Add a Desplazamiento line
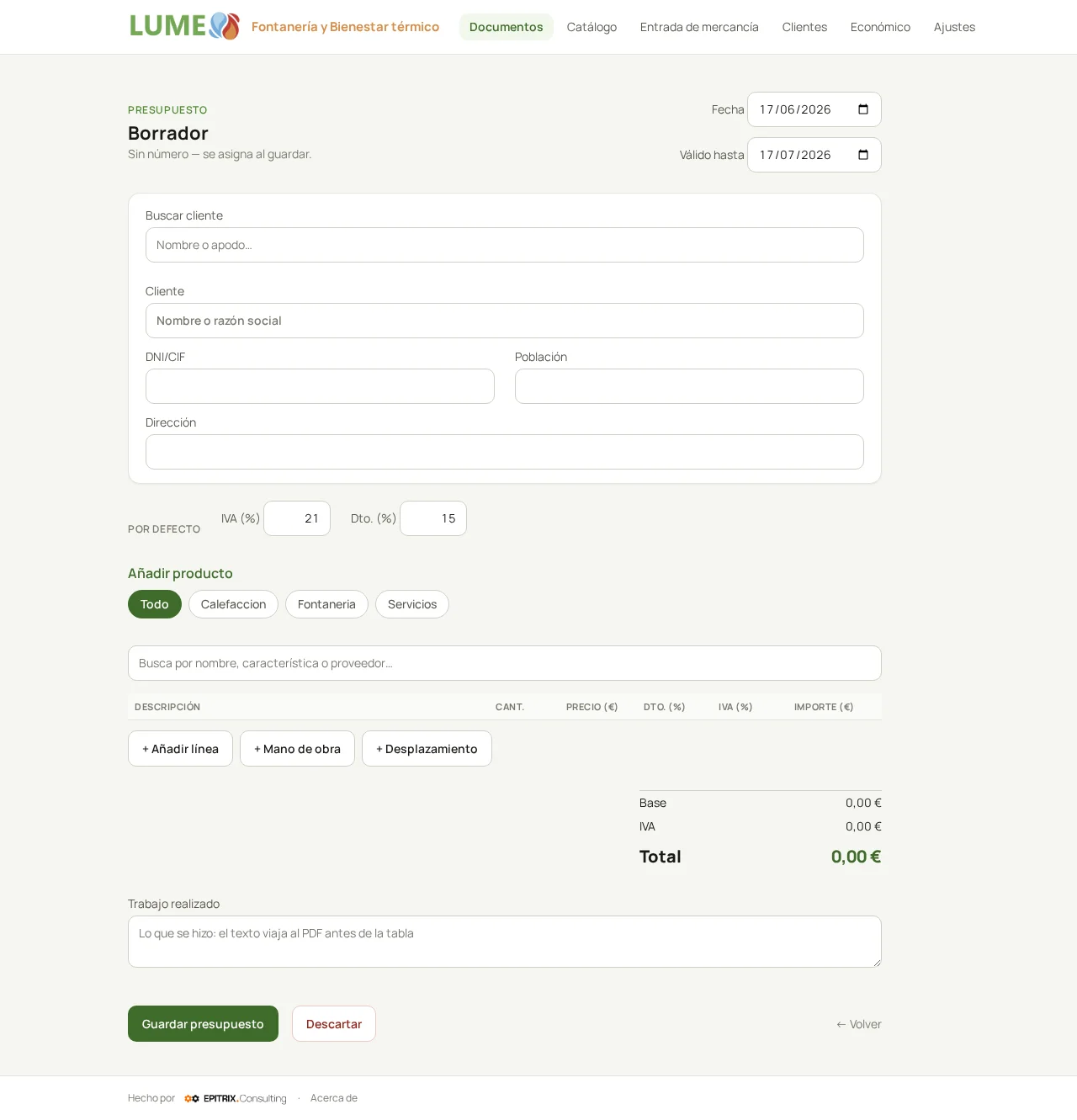Image resolution: width=1077 pixels, height=1120 pixels. [x=427, y=749]
